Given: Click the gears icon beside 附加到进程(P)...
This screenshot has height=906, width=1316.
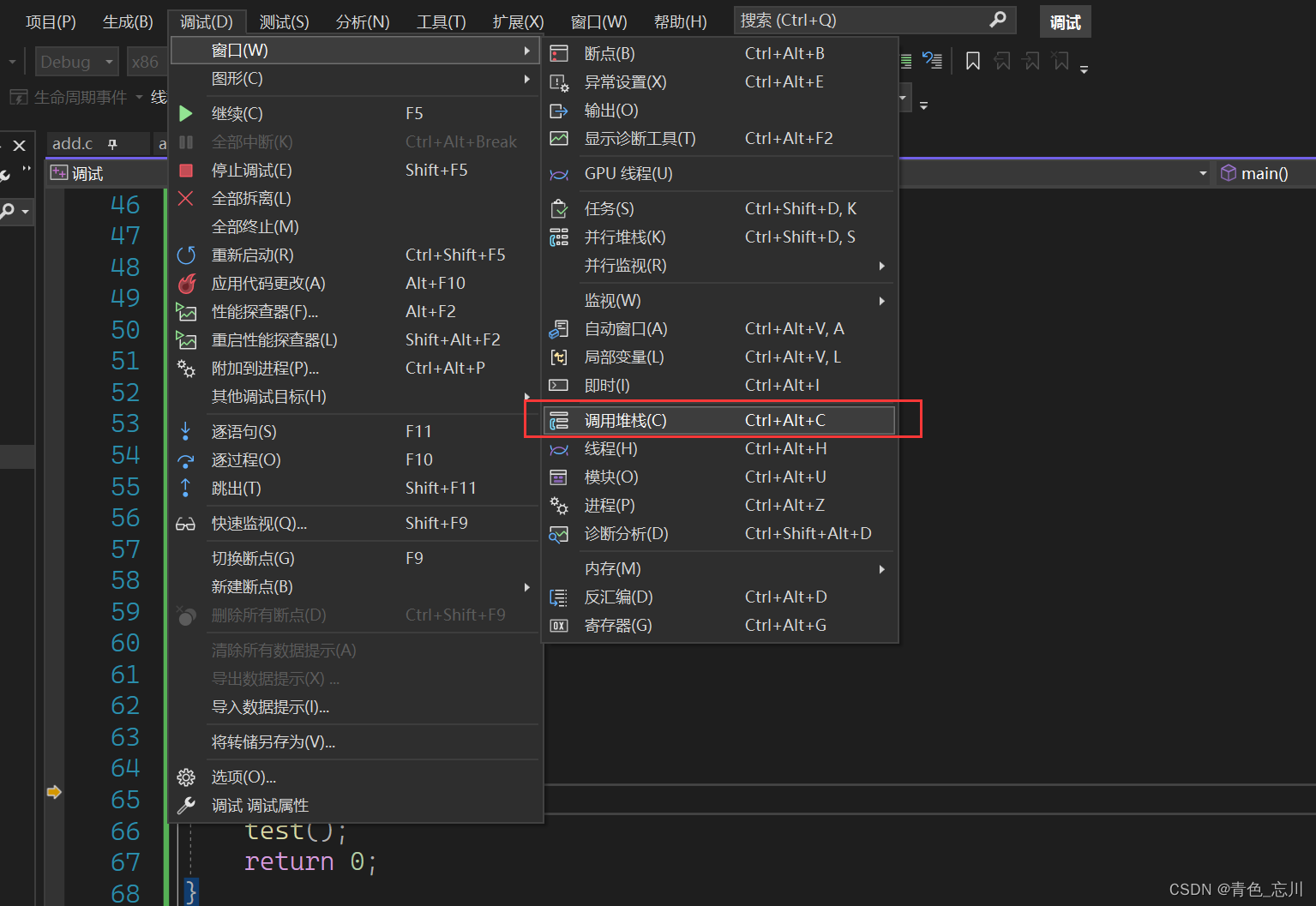Looking at the screenshot, I should pos(186,368).
